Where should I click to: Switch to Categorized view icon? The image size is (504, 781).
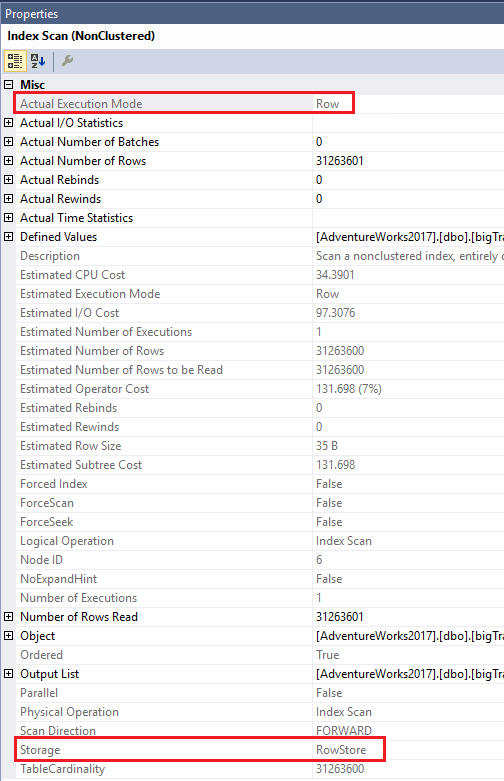(15, 61)
